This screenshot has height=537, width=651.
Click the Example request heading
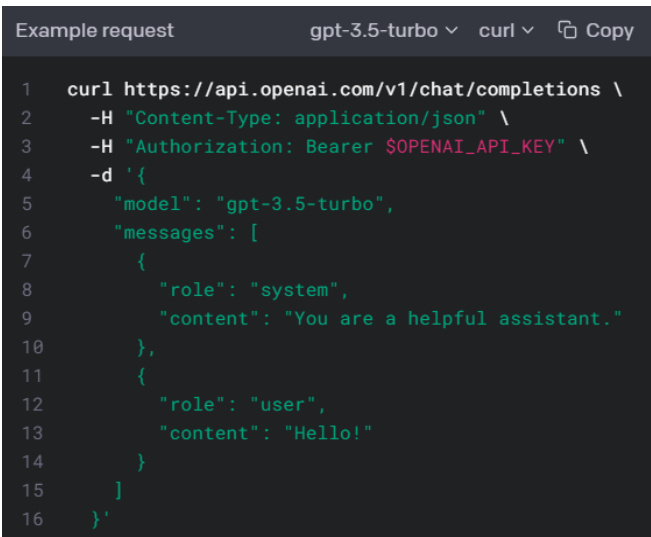[94, 31]
